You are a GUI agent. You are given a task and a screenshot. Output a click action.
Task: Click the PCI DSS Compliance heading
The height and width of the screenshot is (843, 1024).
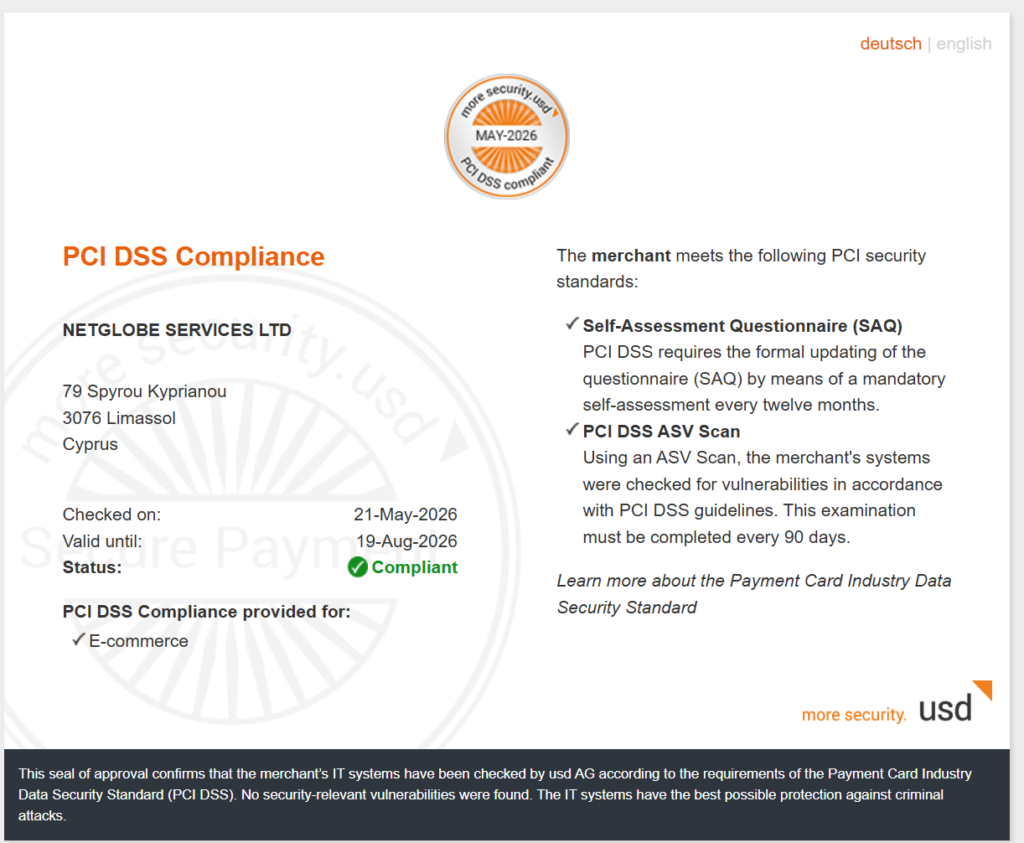tap(193, 257)
